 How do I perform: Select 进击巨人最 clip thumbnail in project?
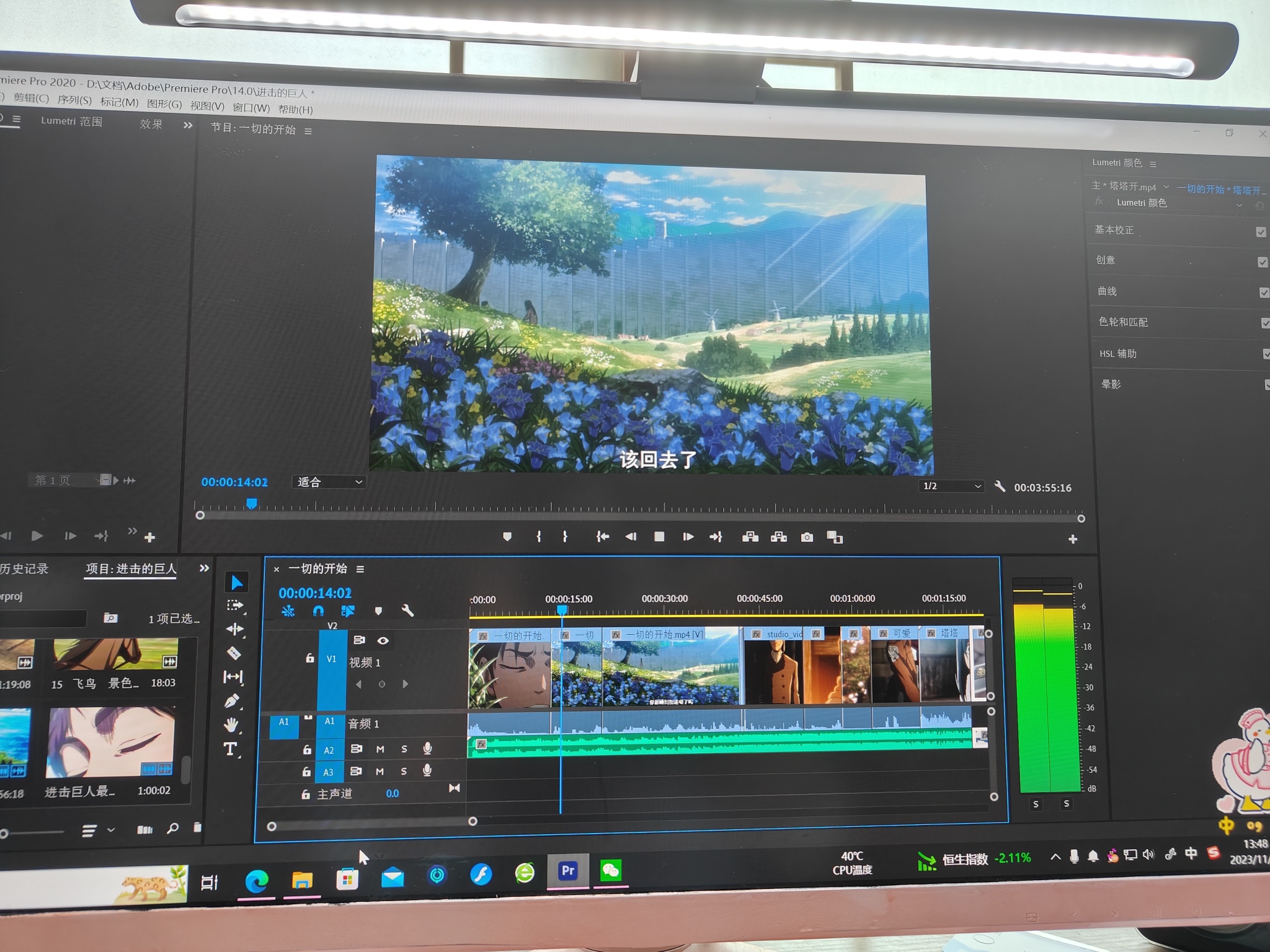click(x=110, y=743)
